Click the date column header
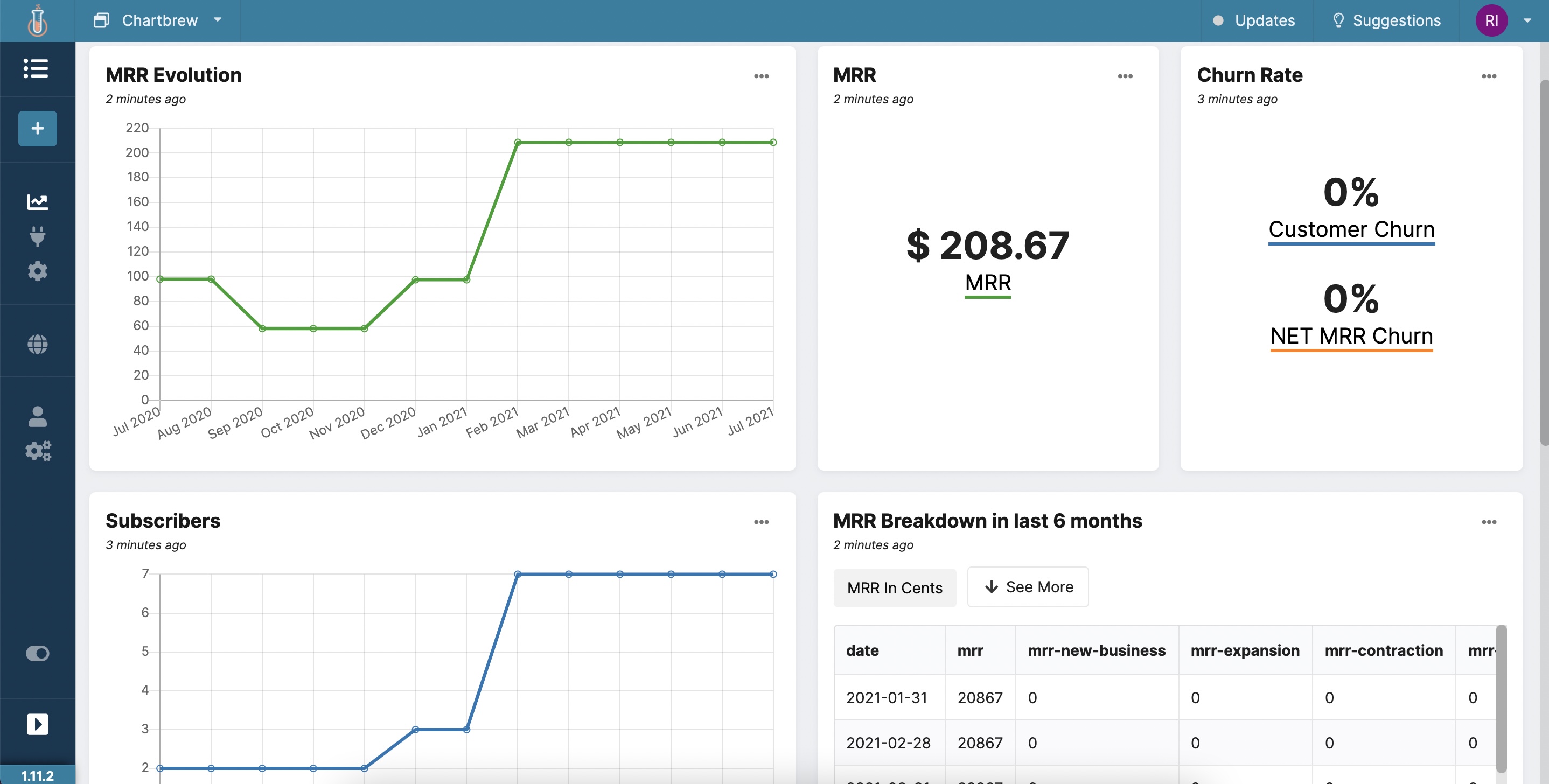The image size is (1549, 784). (x=889, y=650)
